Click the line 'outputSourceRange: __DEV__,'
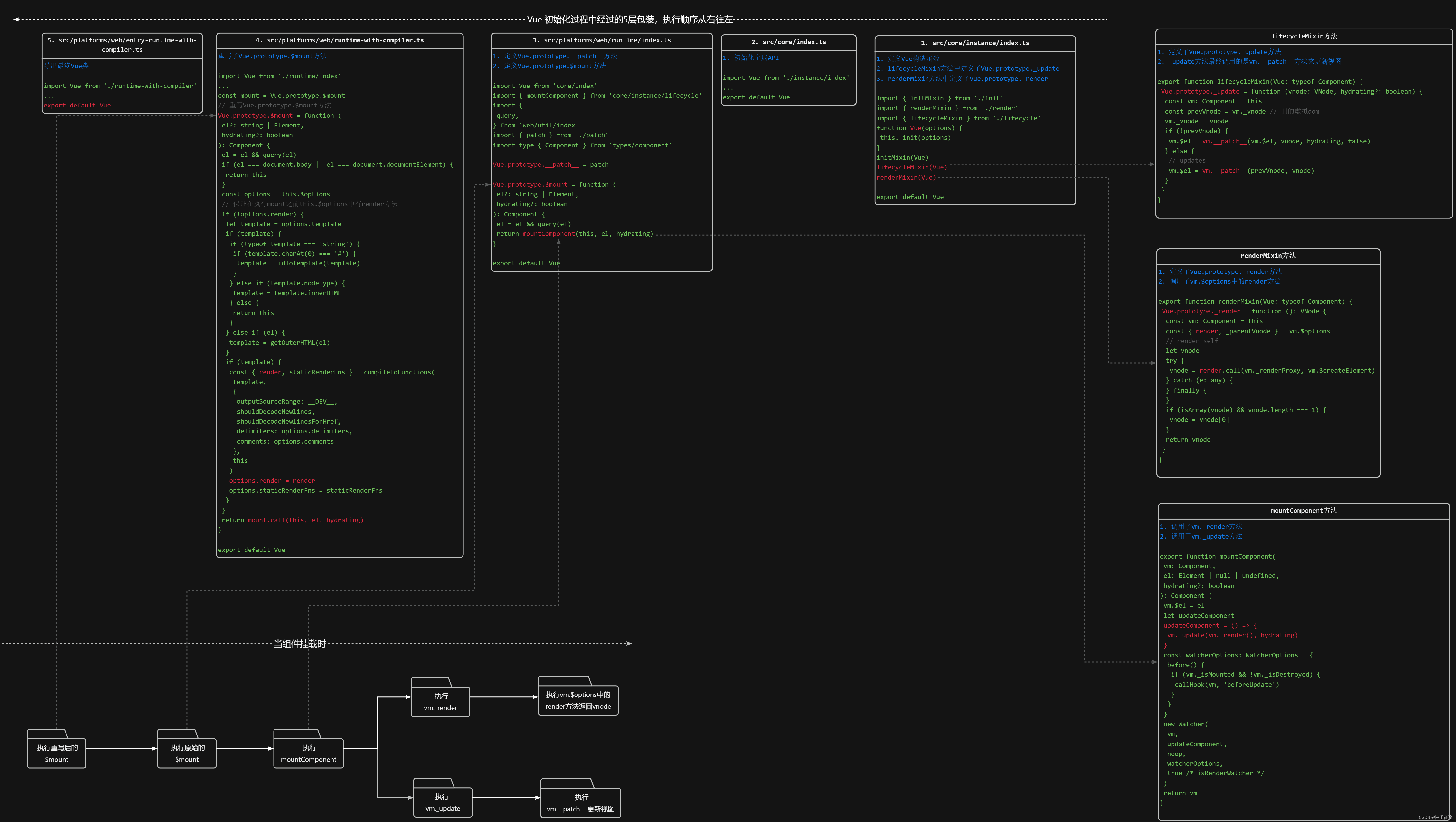 (x=287, y=402)
